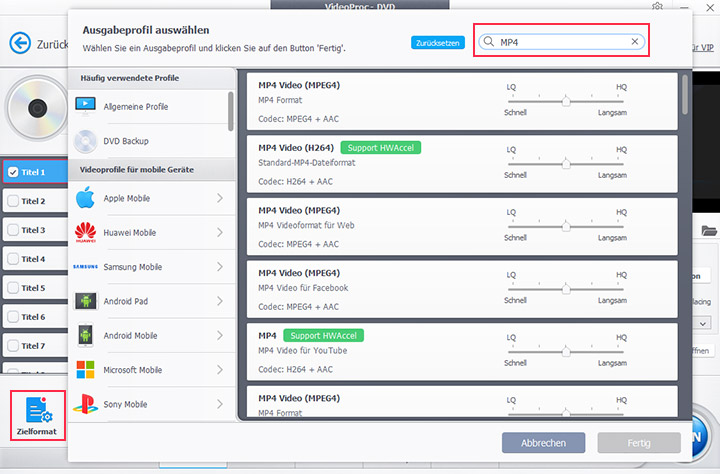The height and width of the screenshot is (474, 720).
Task: Select the DVD Backup disc icon
Action: pos(85,141)
